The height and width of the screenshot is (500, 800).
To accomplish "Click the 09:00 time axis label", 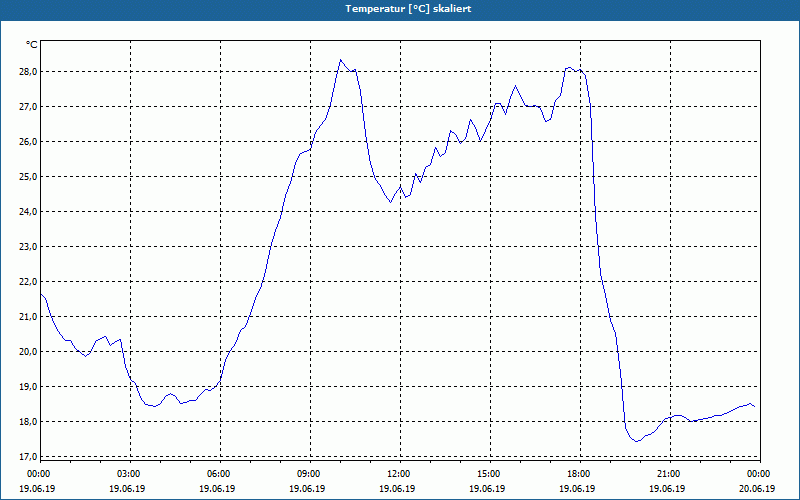I will pos(310,474).
